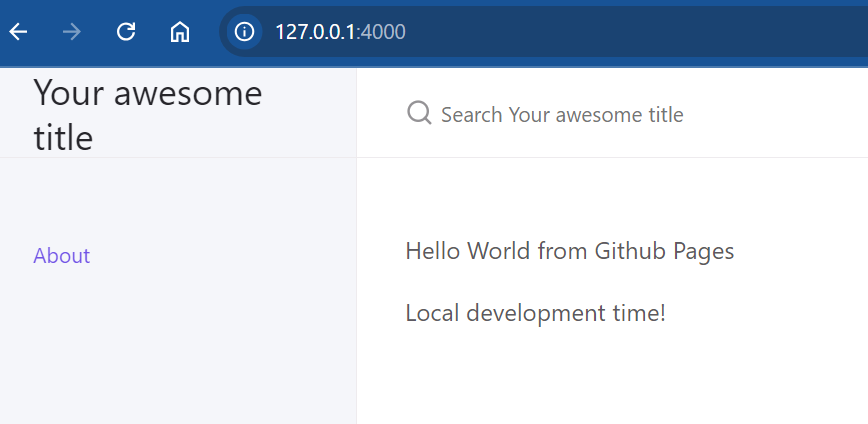This screenshot has width=868, height=424.
Task: Select the Local development time! text
Action: [535, 313]
